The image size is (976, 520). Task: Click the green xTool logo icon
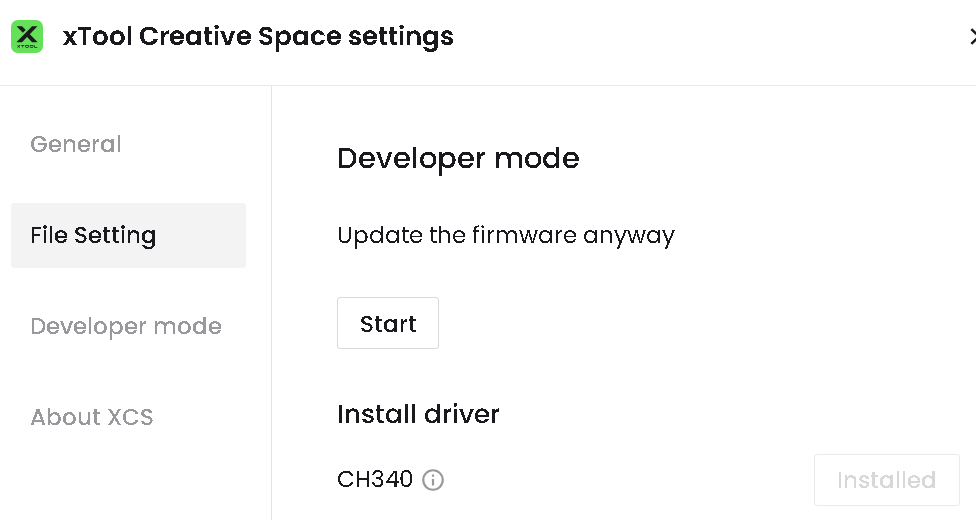27,36
